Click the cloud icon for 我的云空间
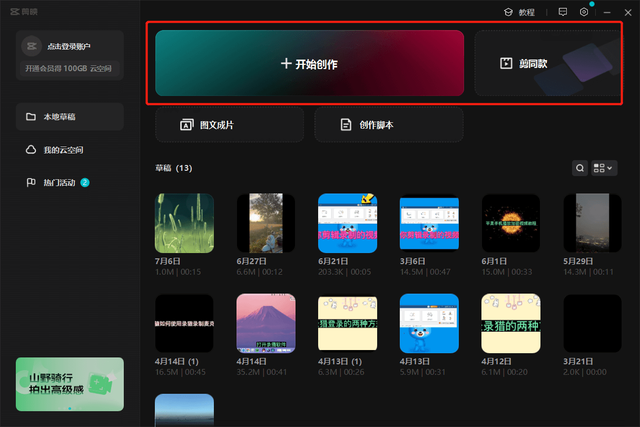Viewport: 640px width, 427px height. (31, 150)
